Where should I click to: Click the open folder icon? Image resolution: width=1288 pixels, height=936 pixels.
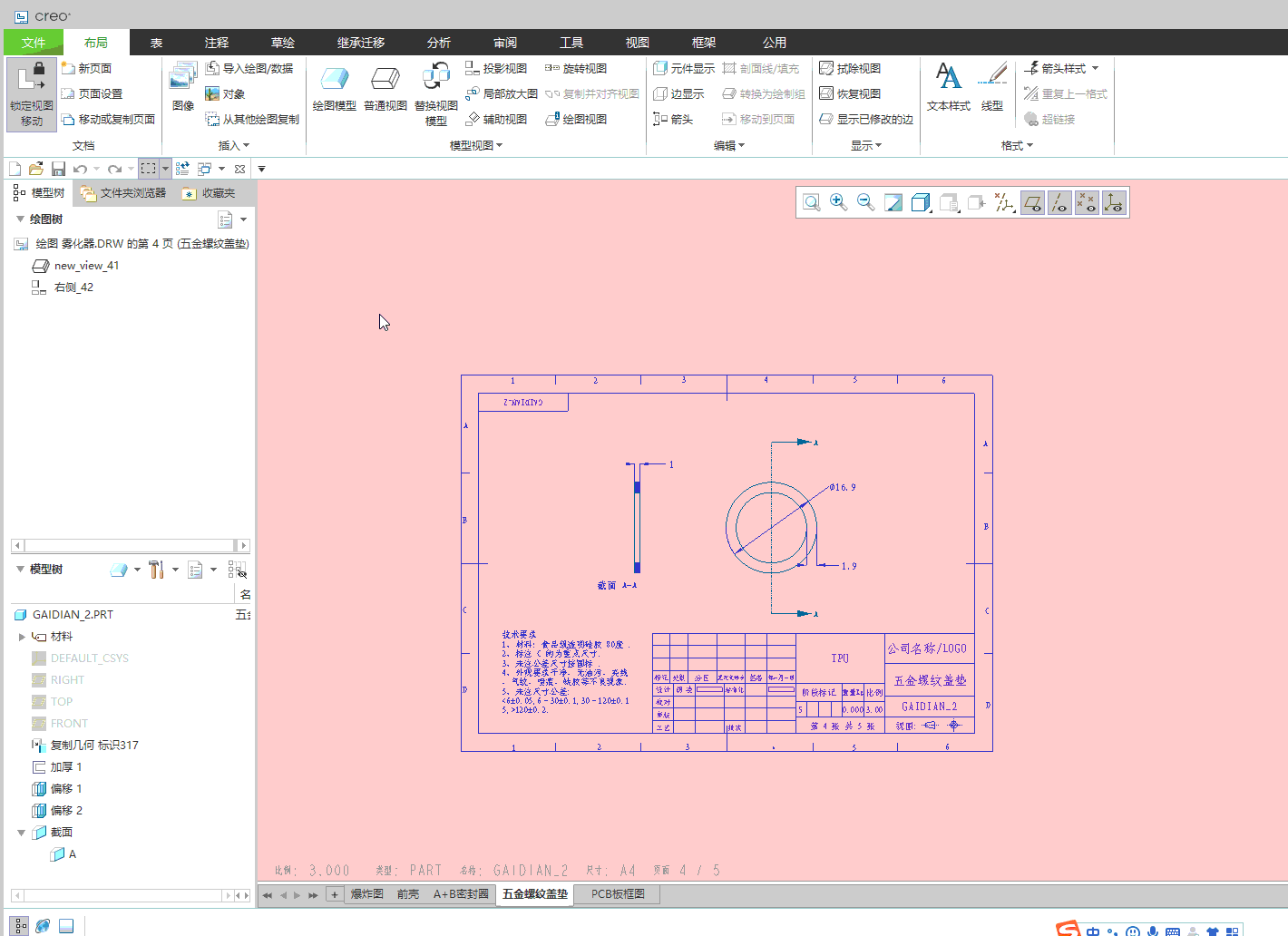pyautogui.click(x=36, y=169)
